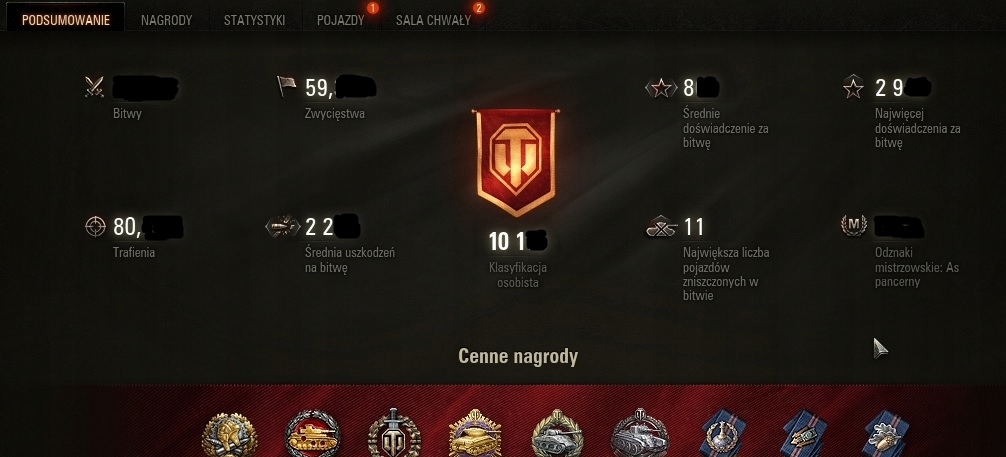Image resolution: width=1006 pixels, height=457 pixels.
Task: Click the Podsumowanie tab
Action: [65, 20]
